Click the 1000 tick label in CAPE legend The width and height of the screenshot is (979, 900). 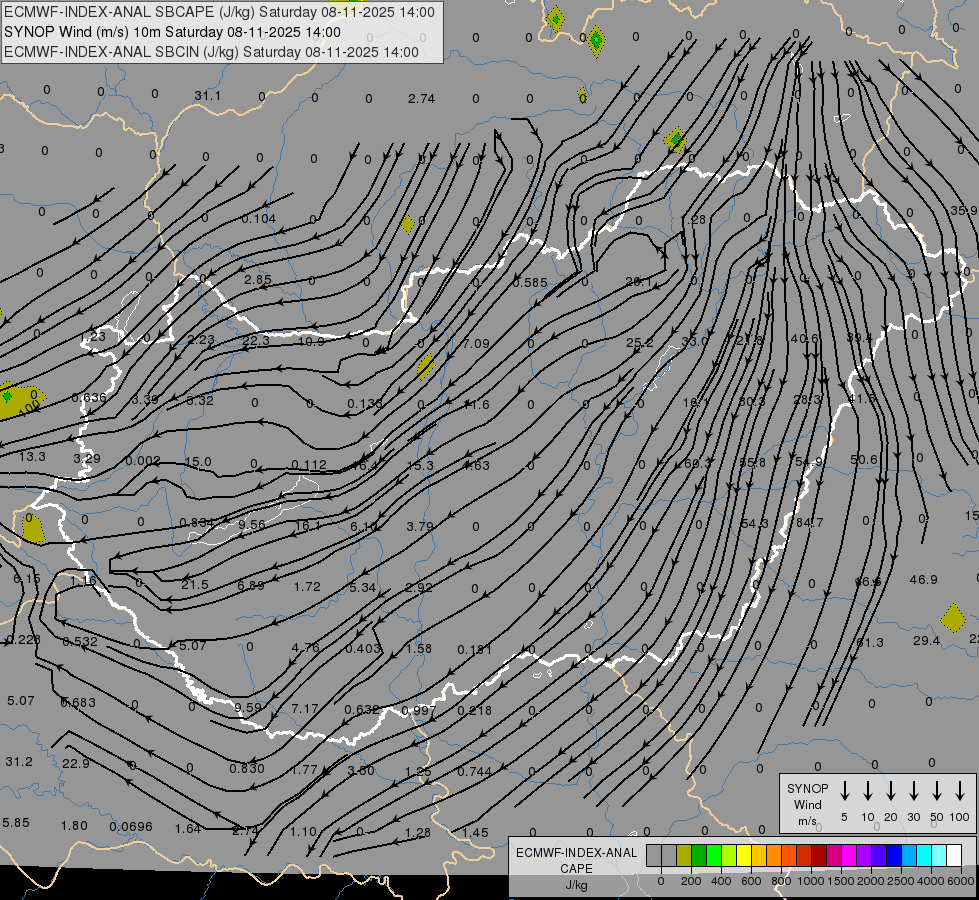[x=810, y=881]
